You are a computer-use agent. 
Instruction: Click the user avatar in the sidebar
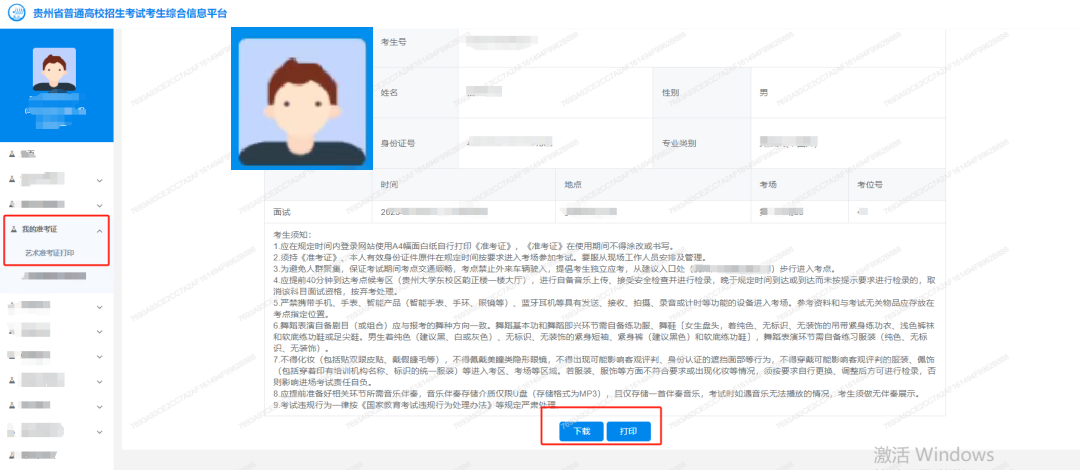point(54,70)
